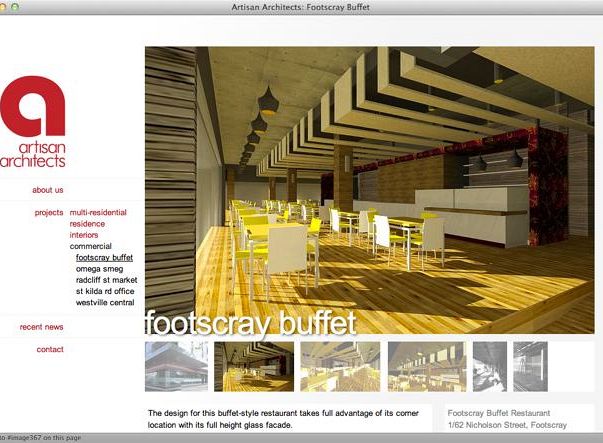
Task: Click the green zoom window button
Action: pyautogui.click(x=15, y=7)
